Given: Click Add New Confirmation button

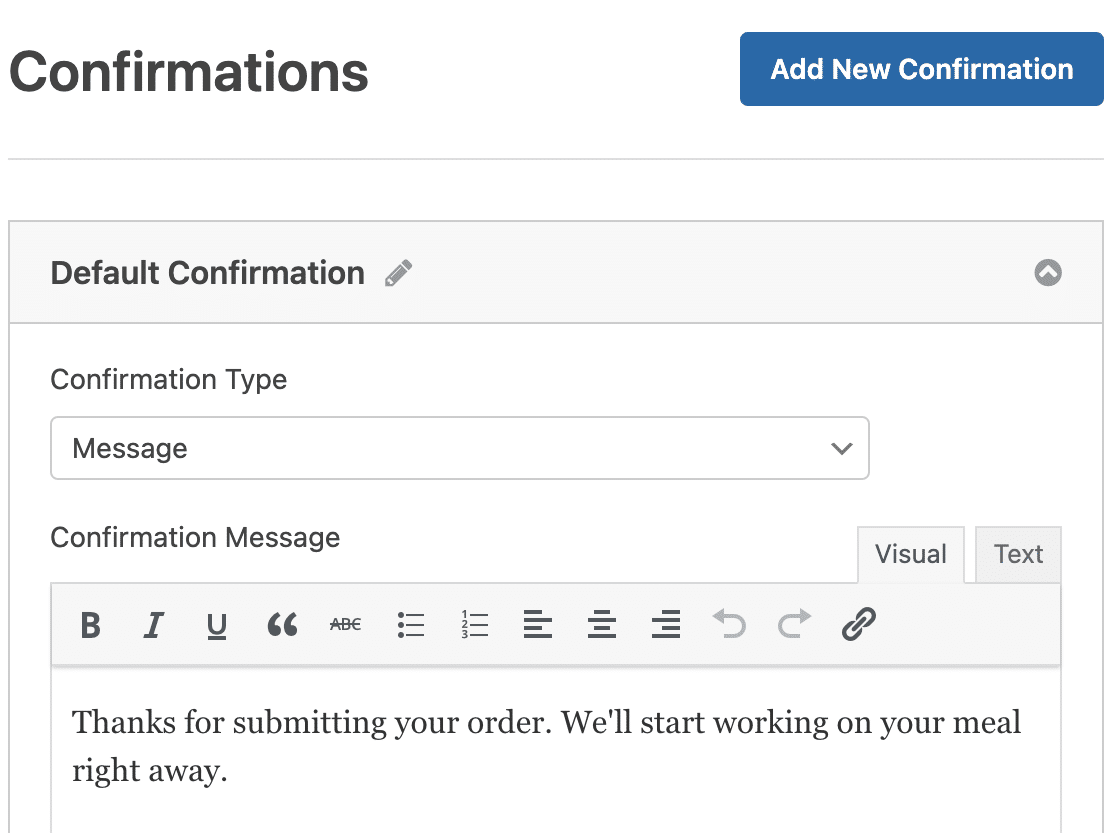Looking at the screenshot, I should (922, 69).
